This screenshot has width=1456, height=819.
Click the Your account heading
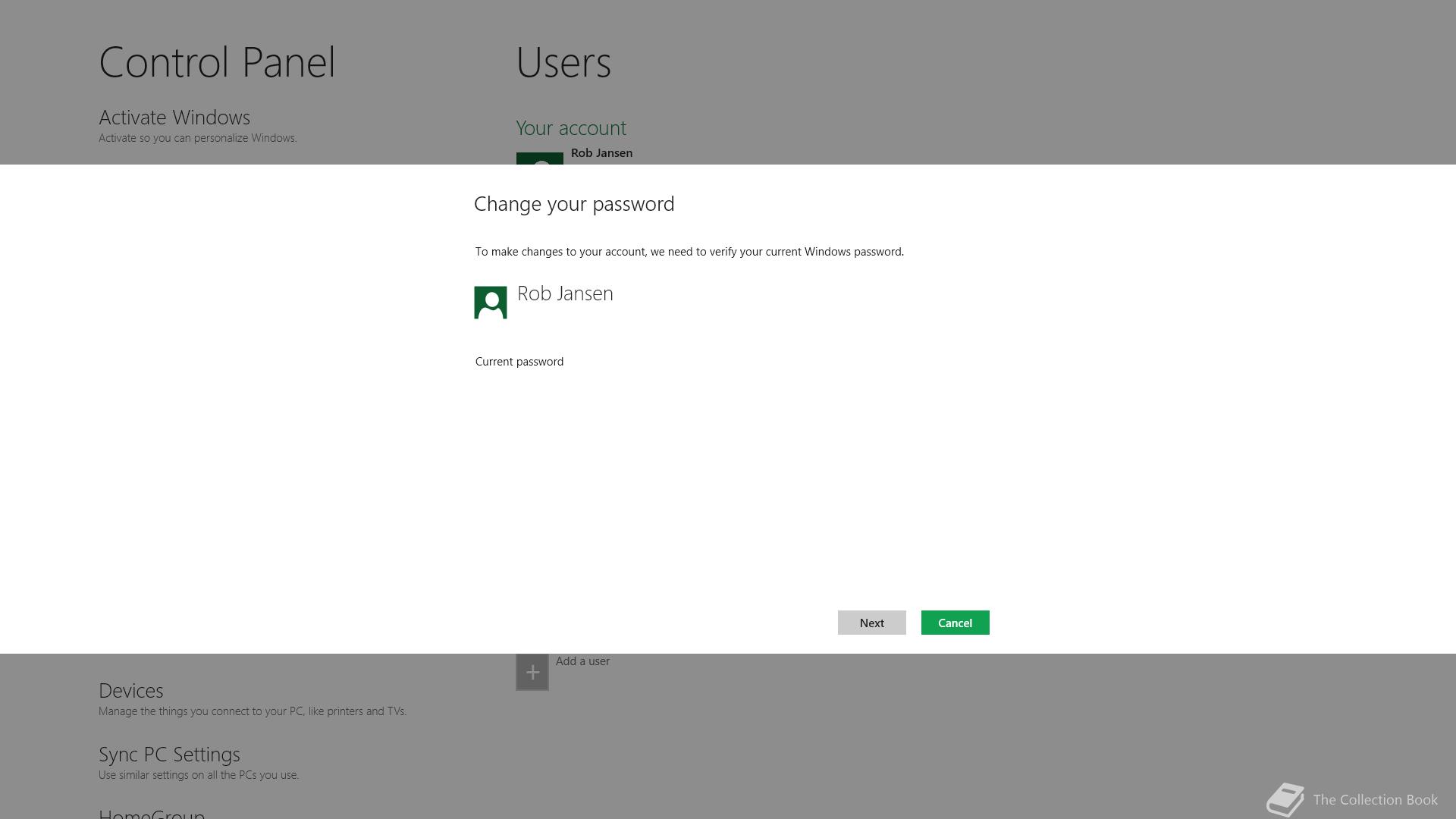(571, 128)
